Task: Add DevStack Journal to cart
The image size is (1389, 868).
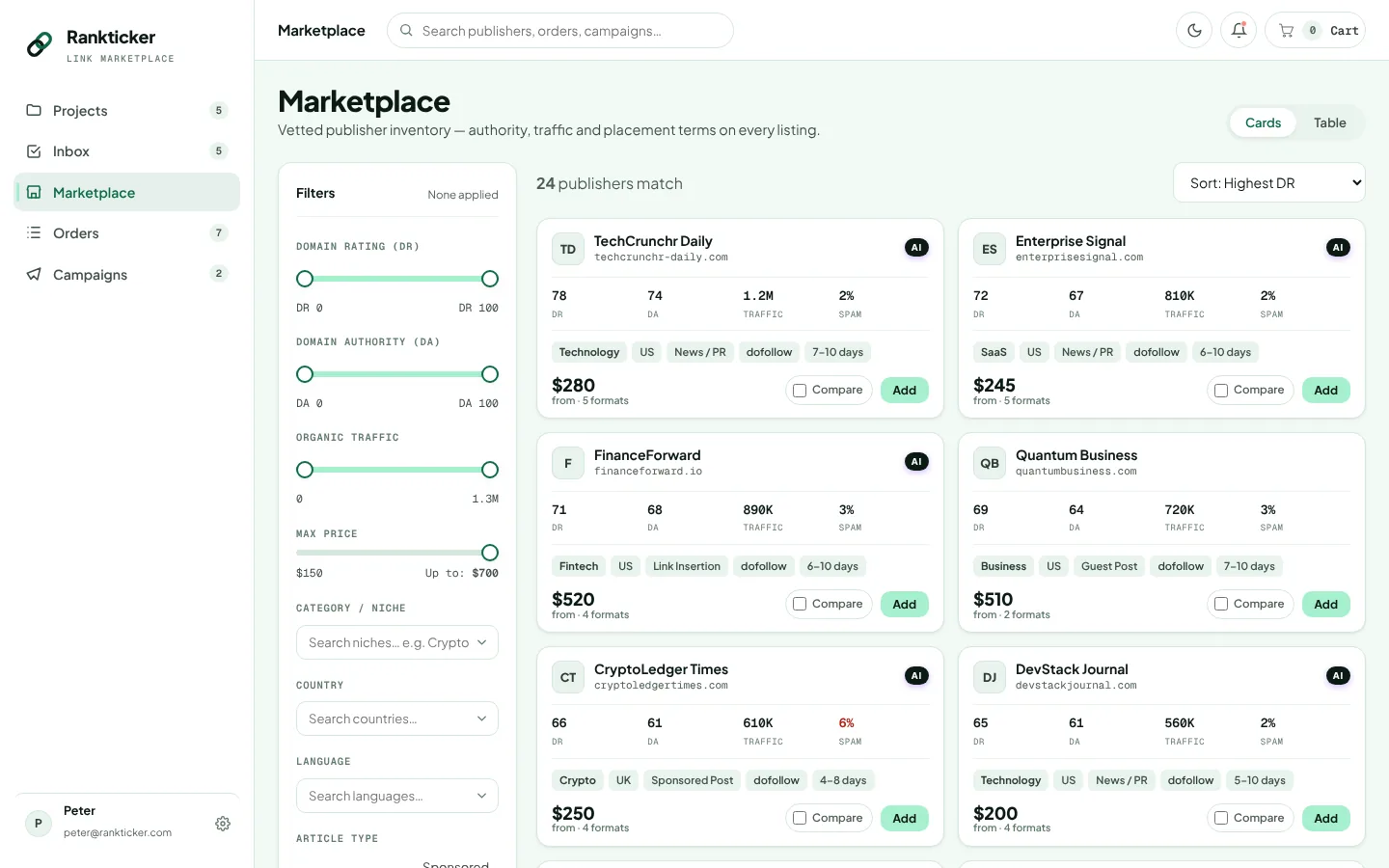Action: [x=1325, y=819]
